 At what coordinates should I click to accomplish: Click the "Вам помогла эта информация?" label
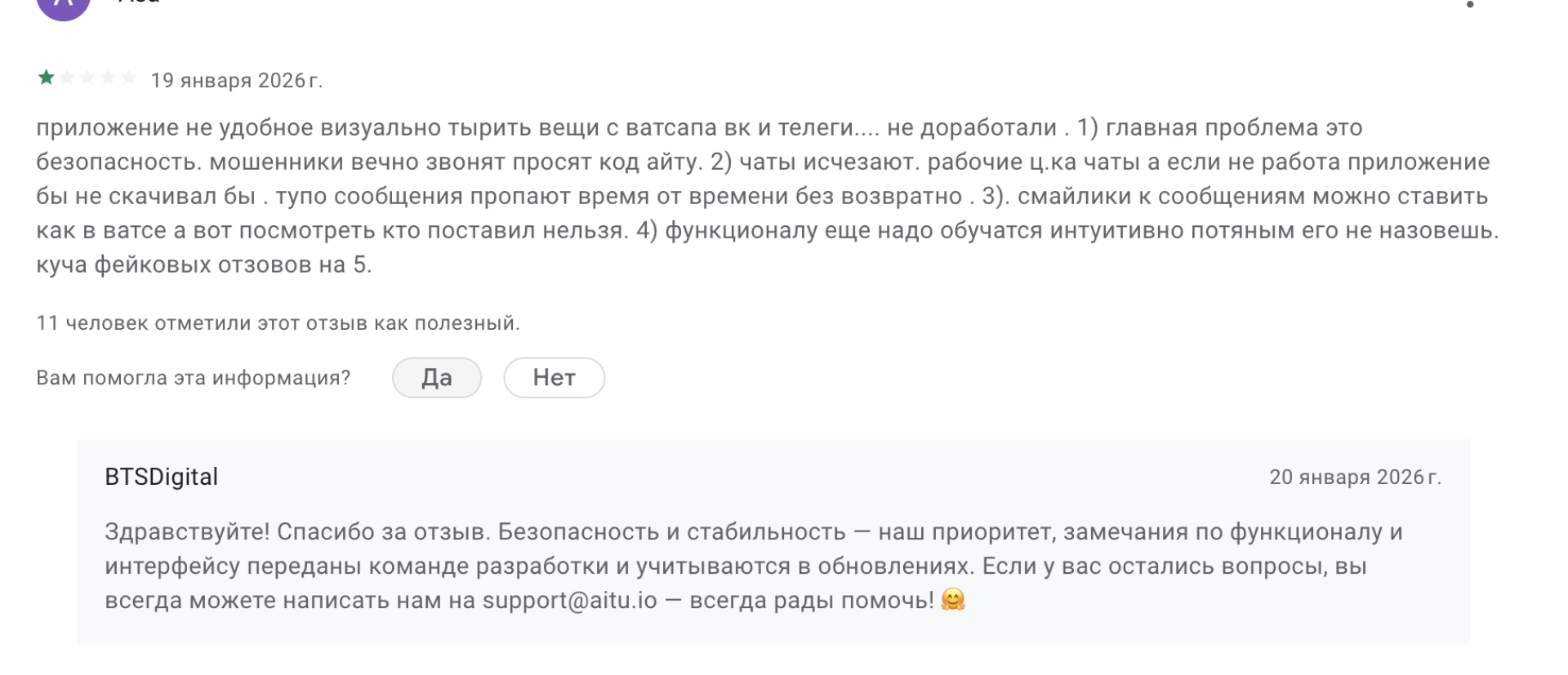click(x=193, y=378)
